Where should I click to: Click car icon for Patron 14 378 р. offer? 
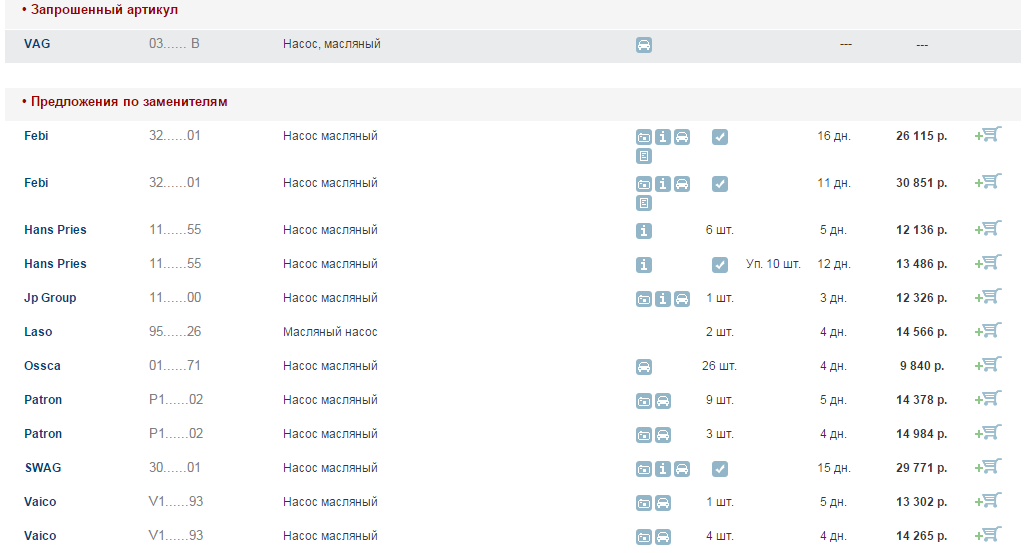[x=663, y=400]
